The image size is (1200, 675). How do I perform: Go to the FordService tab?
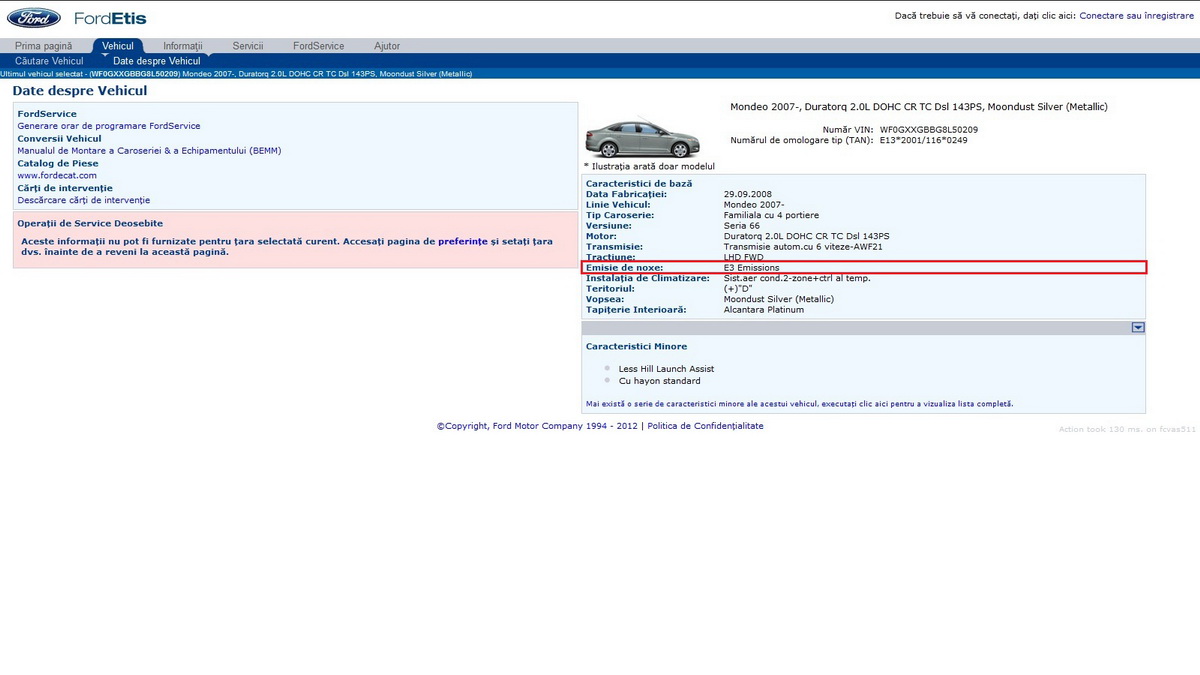[x=318, y=46]
